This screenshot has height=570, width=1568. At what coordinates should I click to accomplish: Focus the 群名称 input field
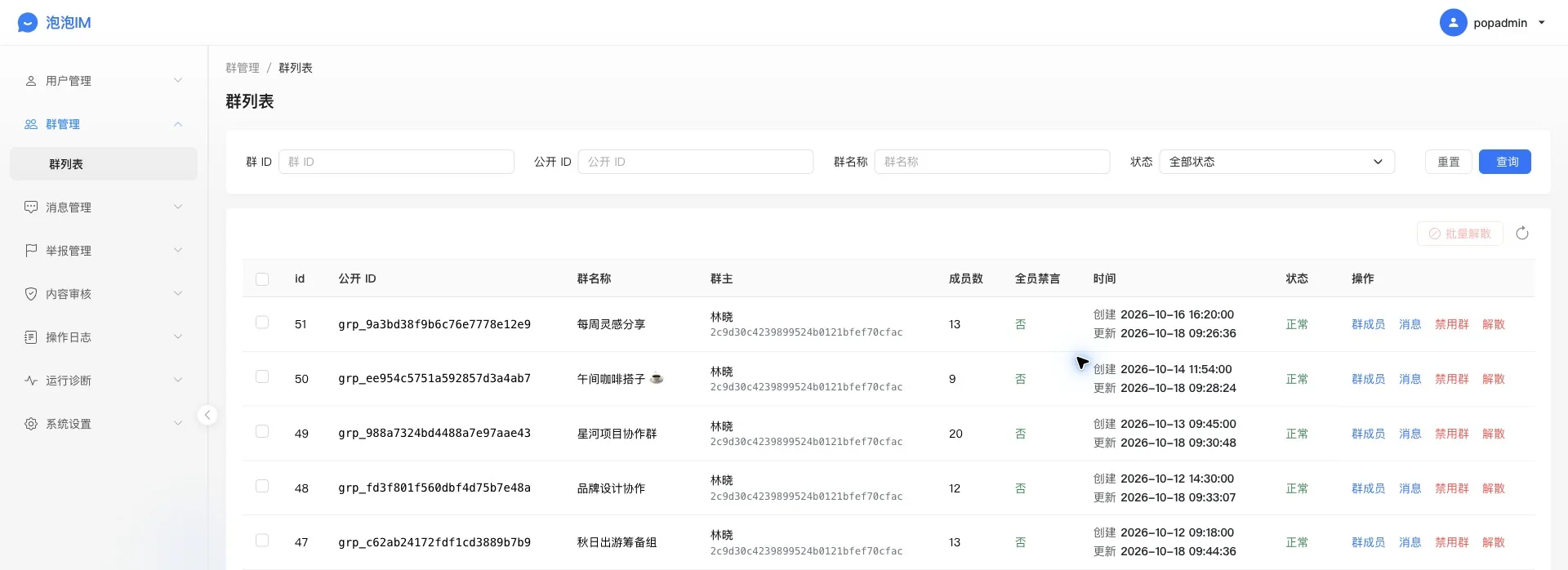992,162
